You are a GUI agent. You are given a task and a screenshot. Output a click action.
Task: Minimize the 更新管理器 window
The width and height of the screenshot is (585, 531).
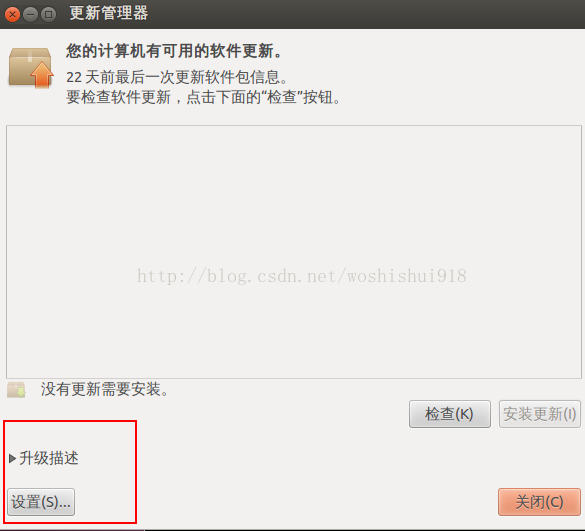(x=30, y=15)
